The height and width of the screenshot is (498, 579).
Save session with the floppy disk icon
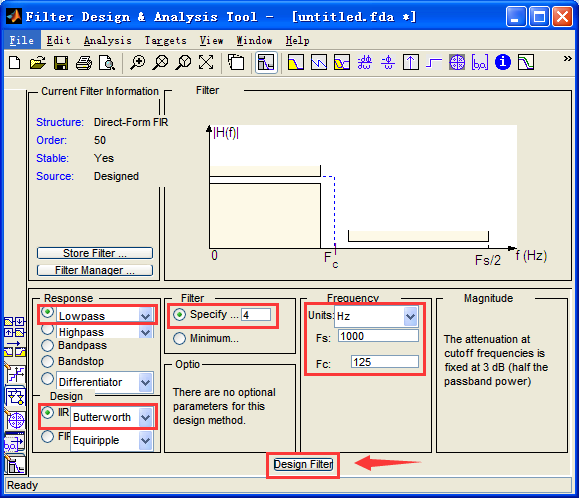[x=61, y=62]
